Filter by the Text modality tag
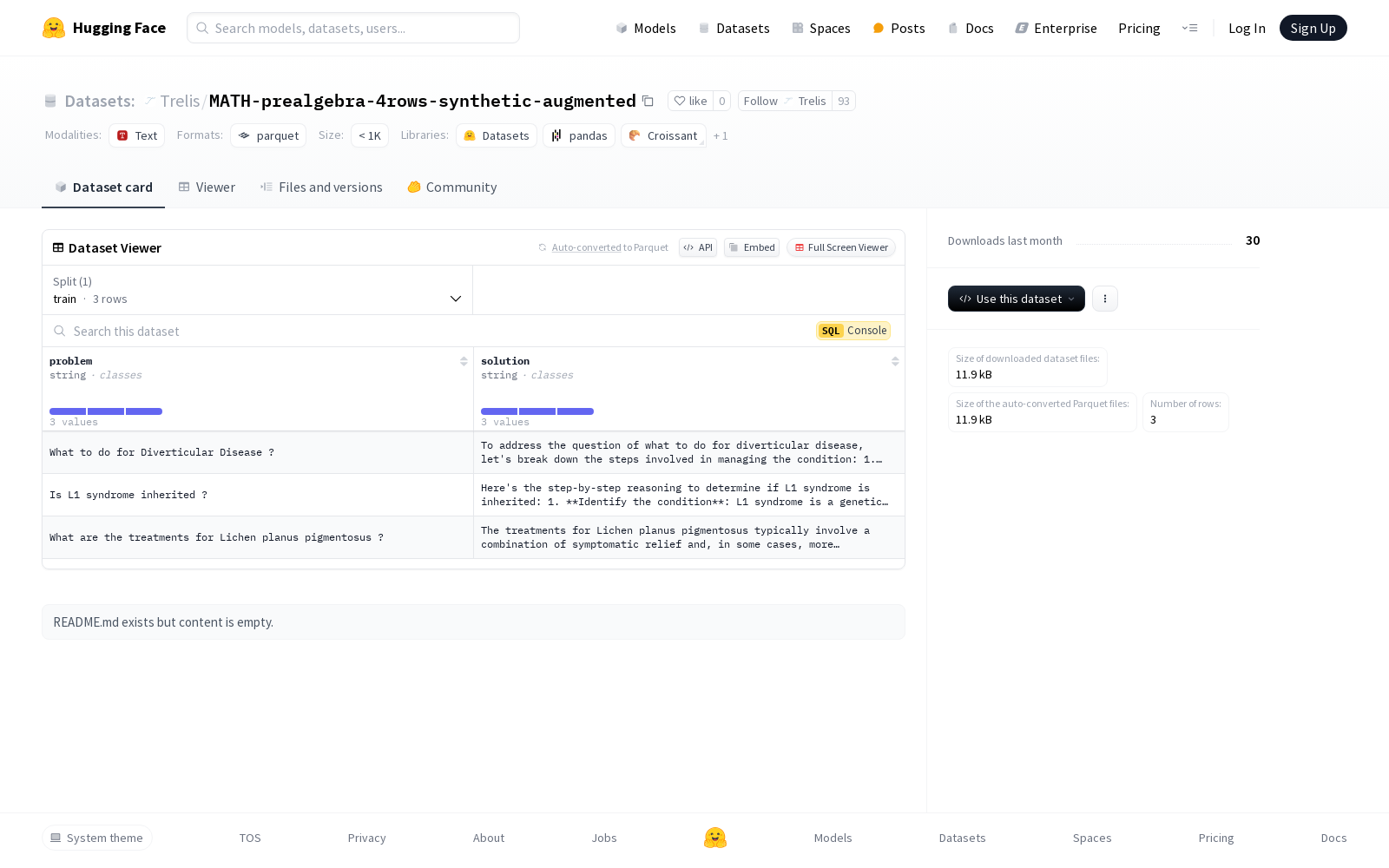 (137, 135)
